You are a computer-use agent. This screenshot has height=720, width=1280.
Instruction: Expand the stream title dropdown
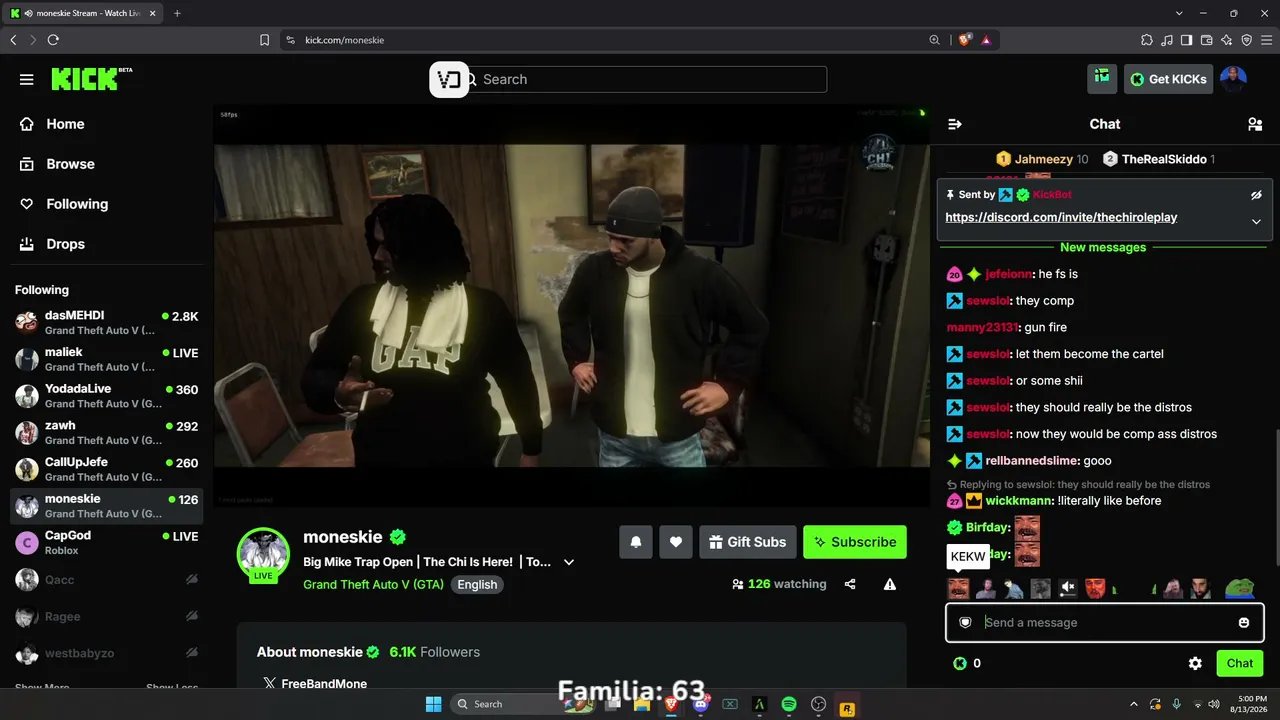point(569,562)
